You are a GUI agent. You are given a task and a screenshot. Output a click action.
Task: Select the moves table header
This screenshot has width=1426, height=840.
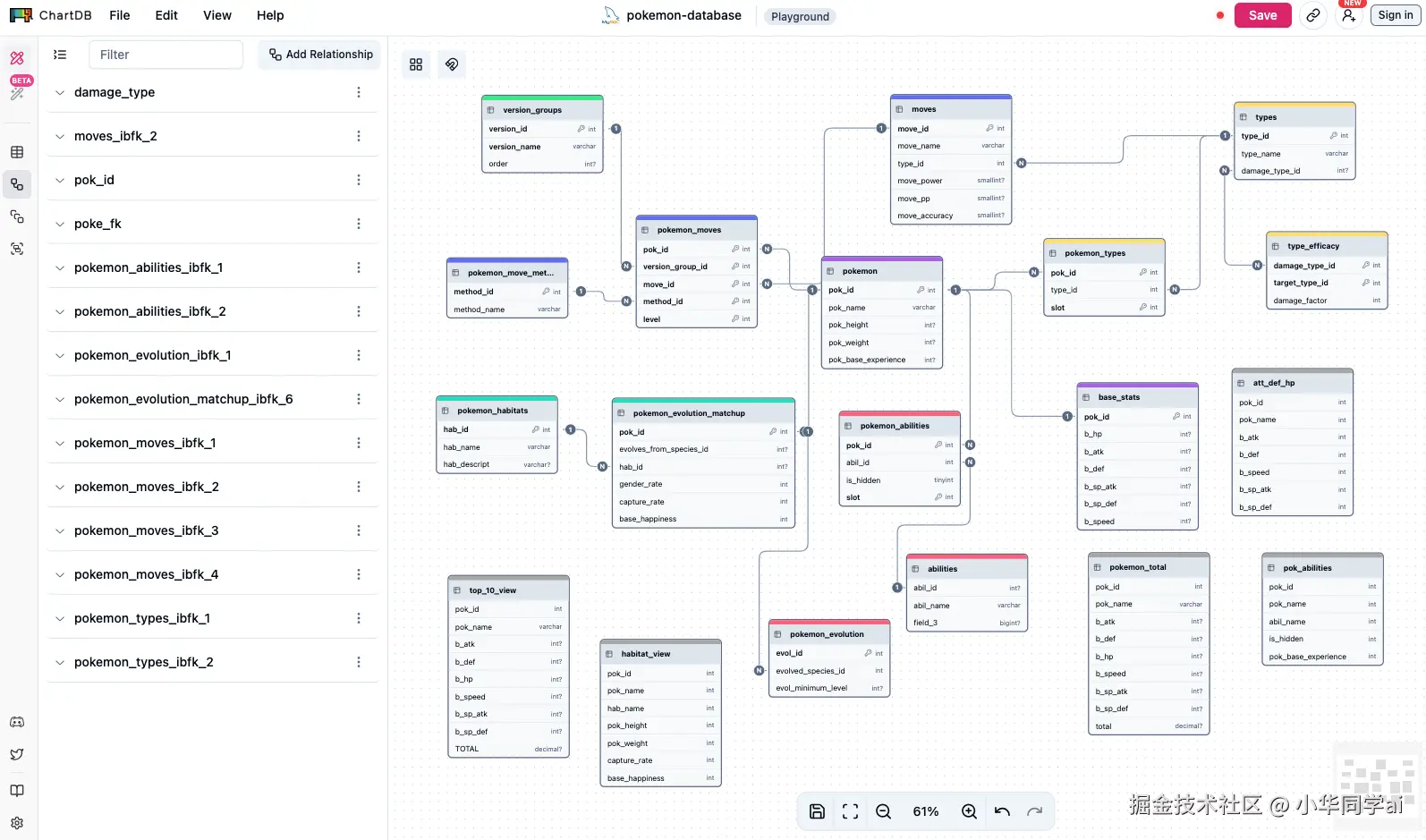click(951, 109)
